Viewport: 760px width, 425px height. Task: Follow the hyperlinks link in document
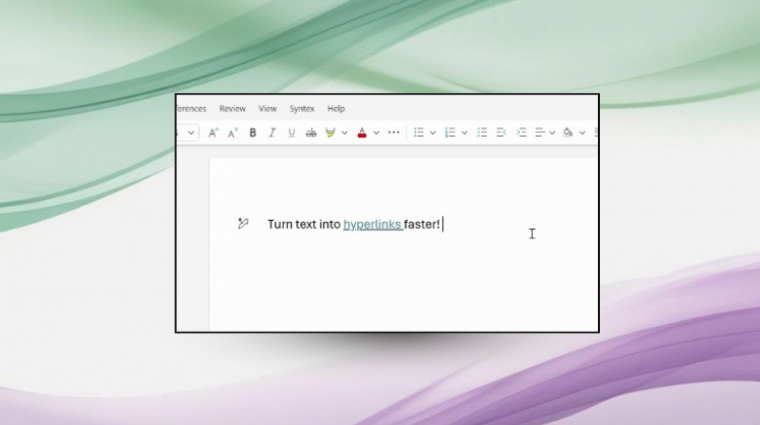[372, 224]
